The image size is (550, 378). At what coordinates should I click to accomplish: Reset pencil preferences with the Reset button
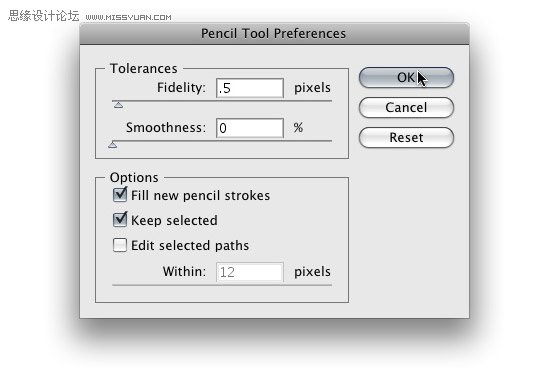[x=406, y=137]
